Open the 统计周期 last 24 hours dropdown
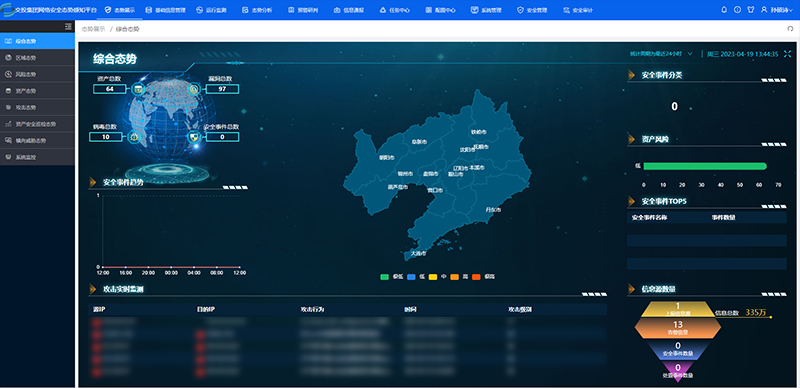The image size is (800, 388). click(661, 54)
